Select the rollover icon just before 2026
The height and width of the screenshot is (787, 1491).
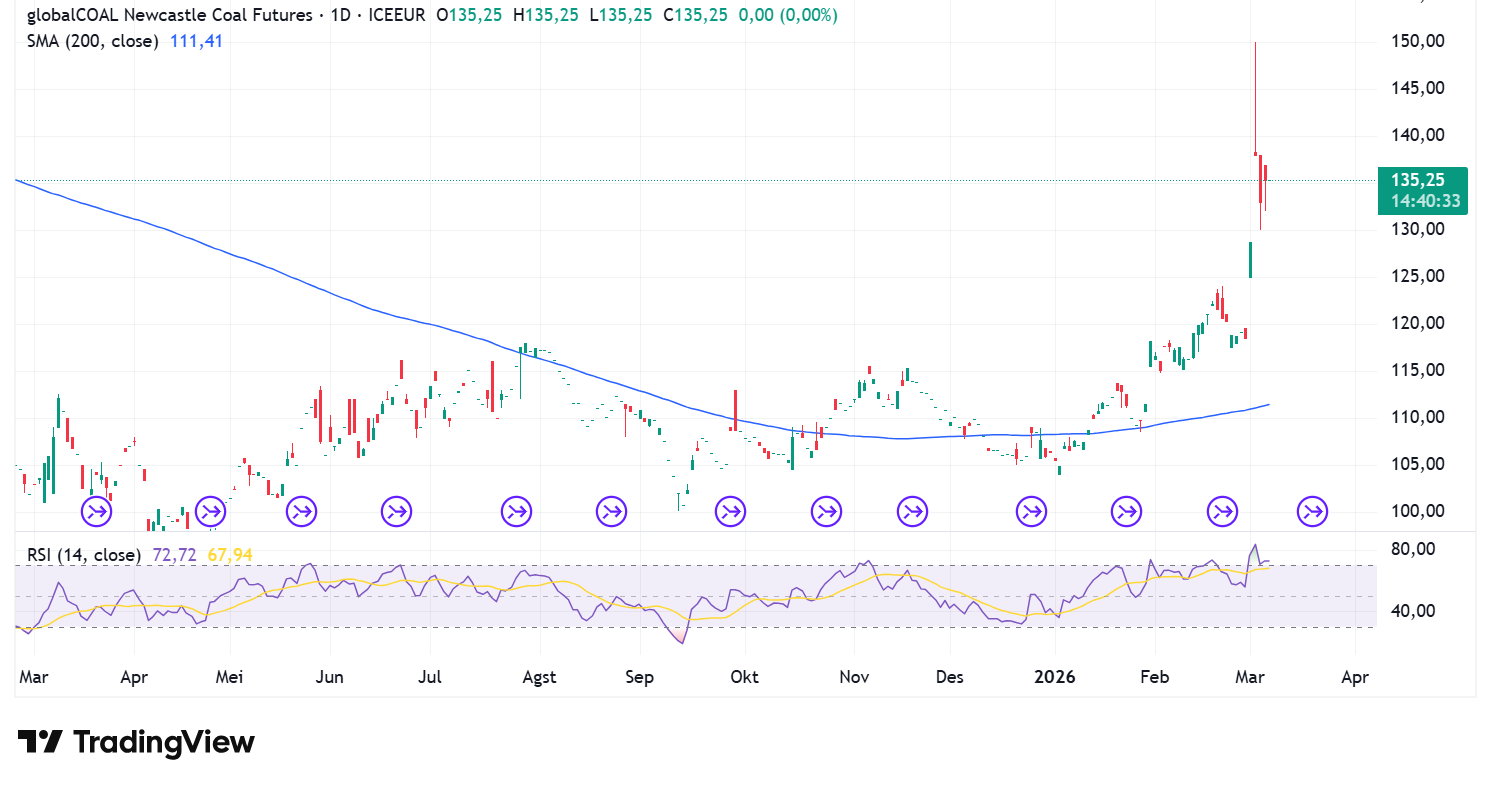click(x=1031, y=513)
